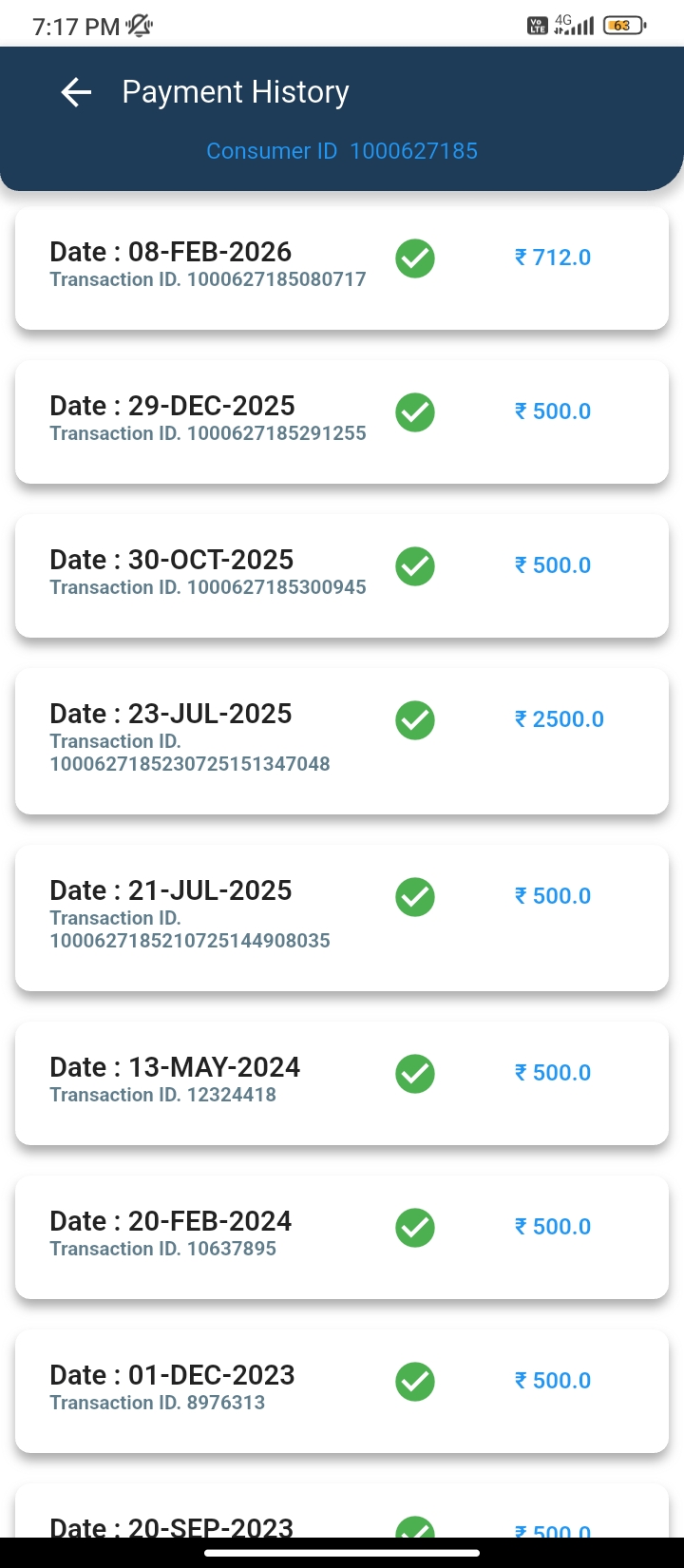Tap the bottom navigation gesture bar
The height and width of the screenshot is (1568, 684).
342,1553
